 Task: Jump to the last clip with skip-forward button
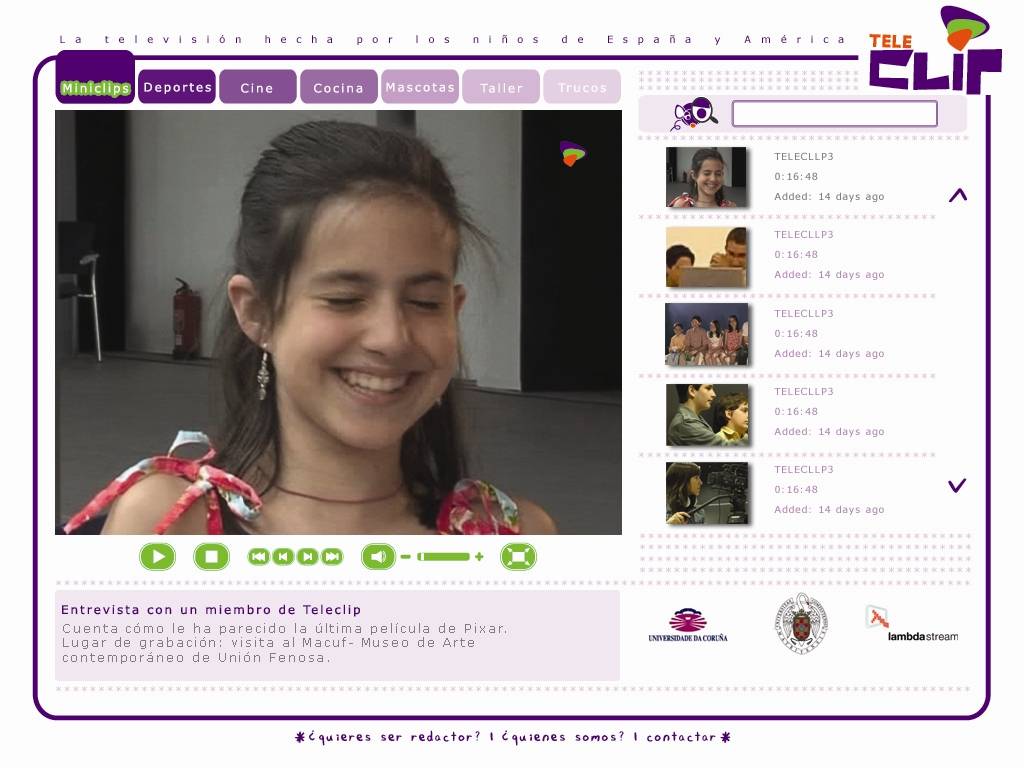(x=332, y=557)
